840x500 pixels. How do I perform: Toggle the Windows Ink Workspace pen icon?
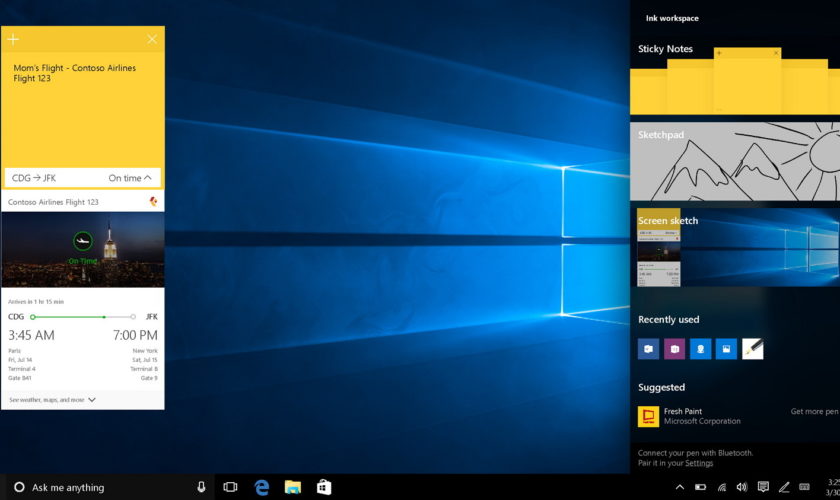[784, 487]
